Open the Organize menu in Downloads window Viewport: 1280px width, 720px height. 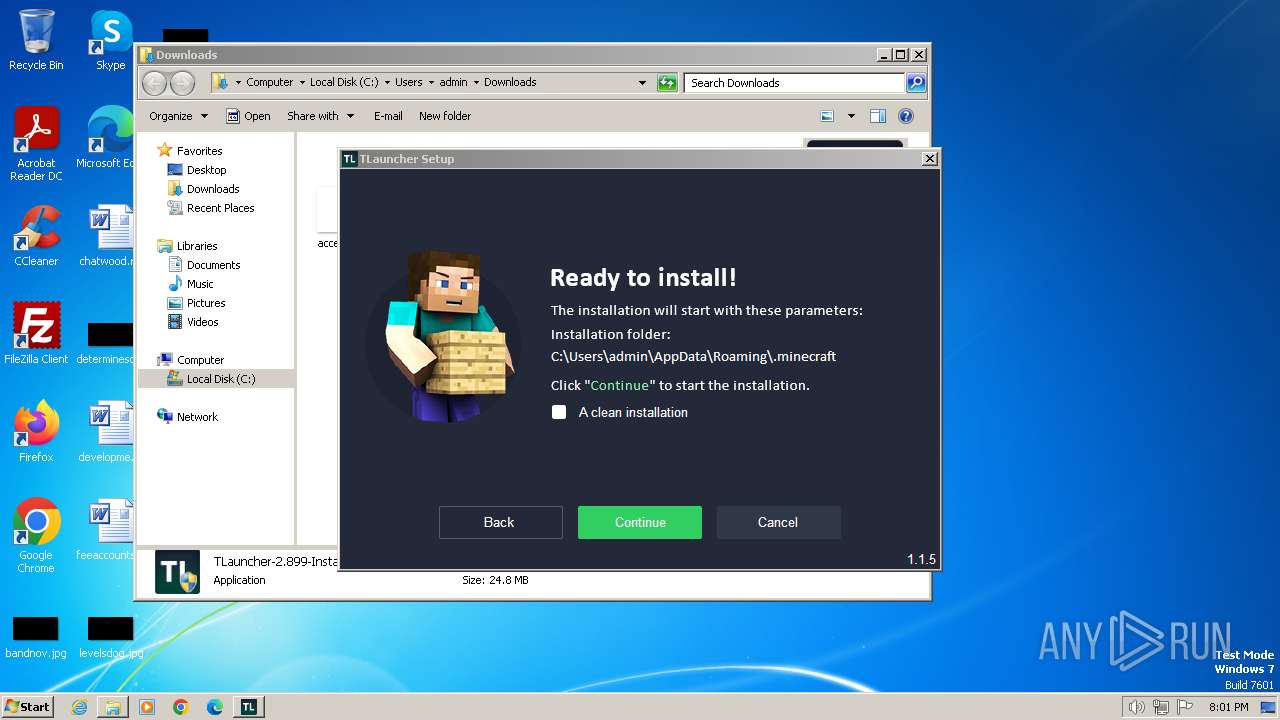(x=178, y=116)
